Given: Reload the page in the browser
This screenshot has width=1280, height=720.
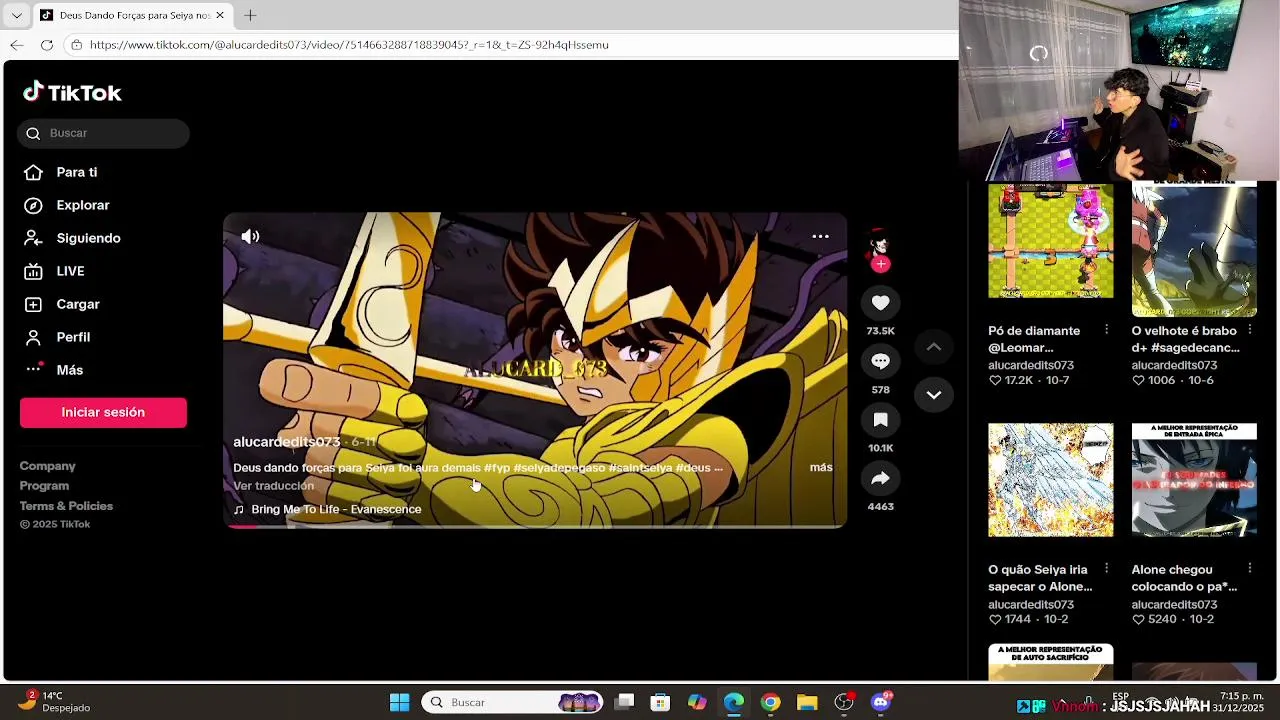Looking at the screenshot, I should pyautogui.click(x=47, y=45).
